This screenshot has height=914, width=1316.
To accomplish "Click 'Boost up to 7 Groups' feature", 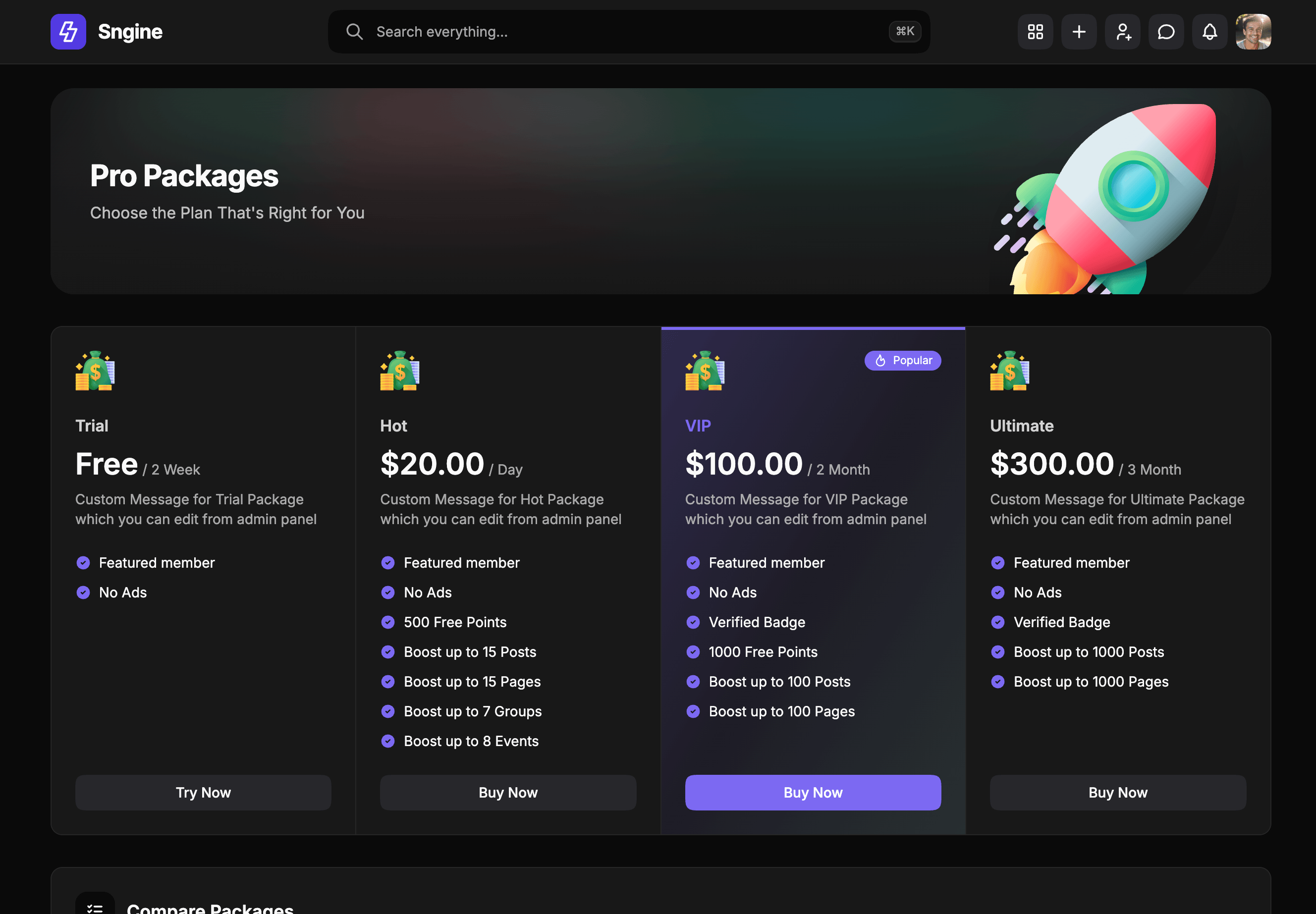I will click(x=473, y=711).
